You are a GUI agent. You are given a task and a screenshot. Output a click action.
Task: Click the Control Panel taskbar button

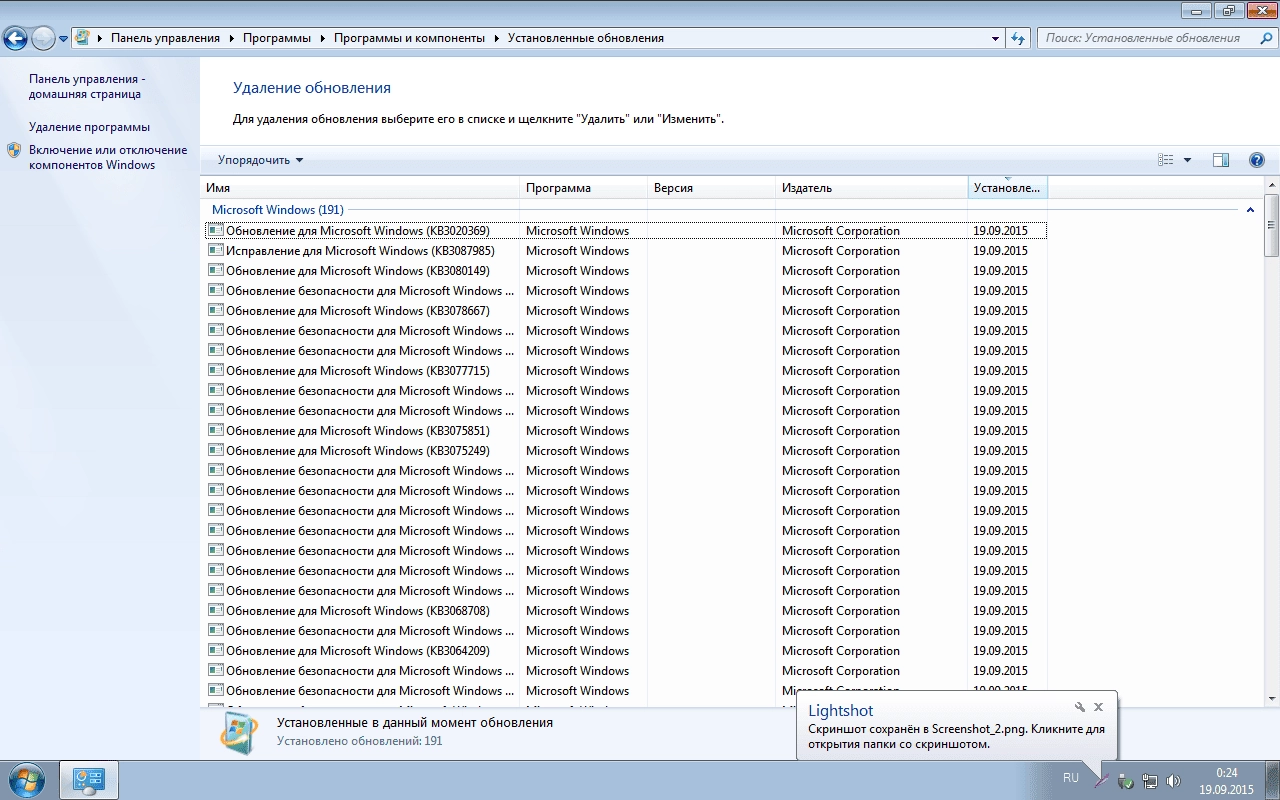[x=89, y=780]
